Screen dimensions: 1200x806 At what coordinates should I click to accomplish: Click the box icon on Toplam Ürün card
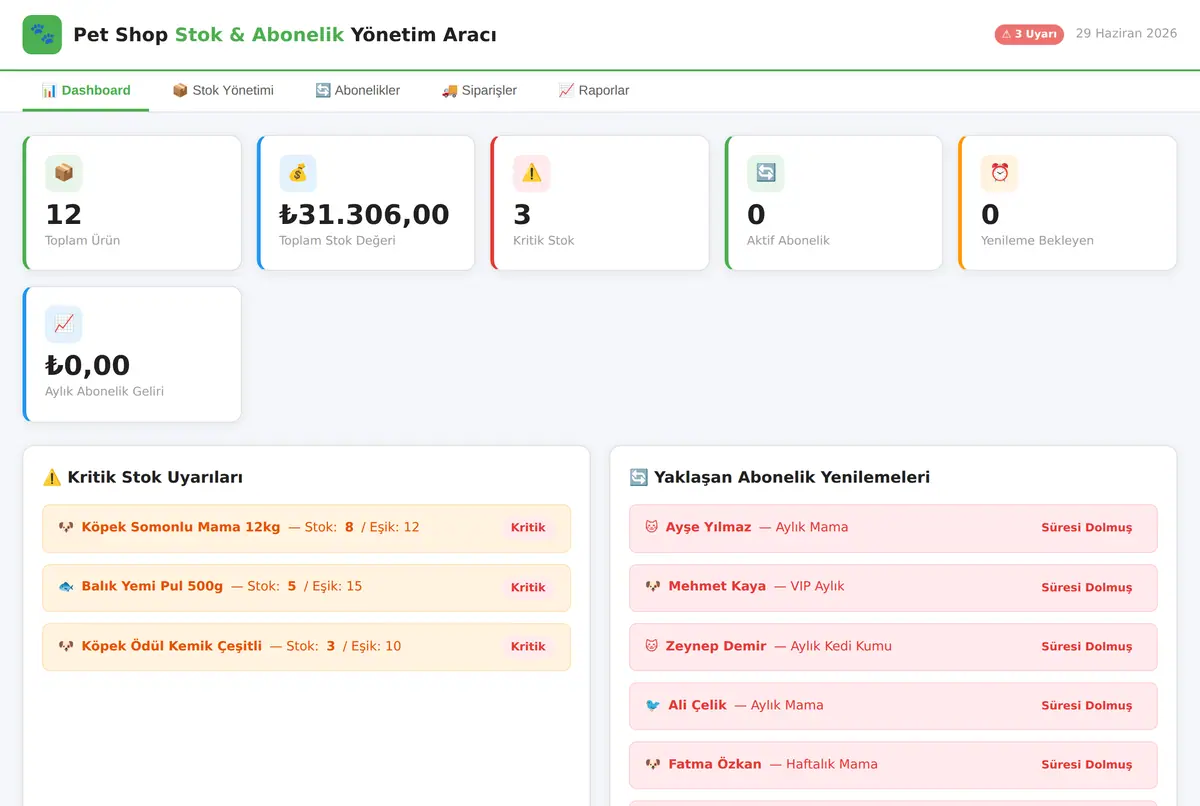click(x=64, y=173)
